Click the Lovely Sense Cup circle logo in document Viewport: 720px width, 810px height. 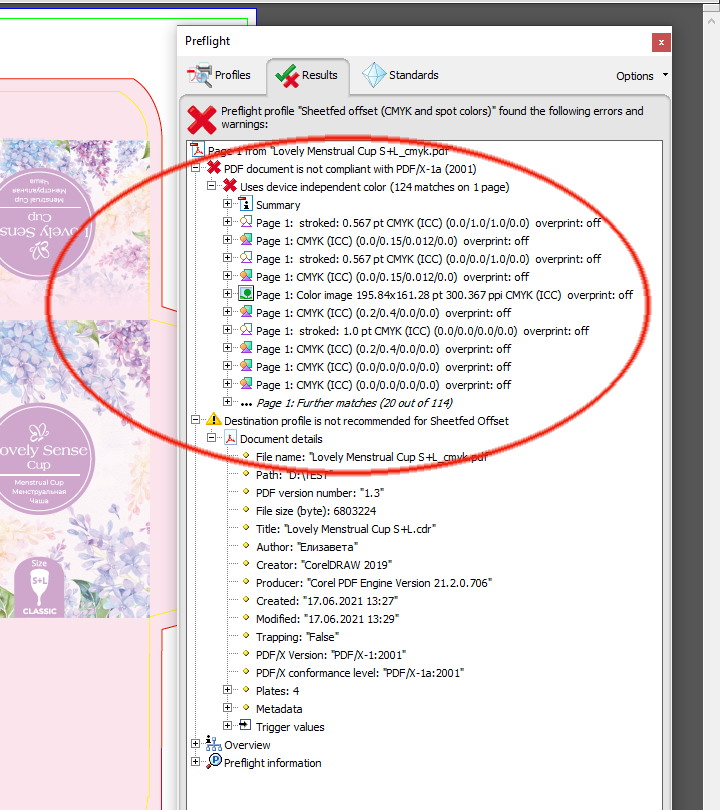[41, 459]
